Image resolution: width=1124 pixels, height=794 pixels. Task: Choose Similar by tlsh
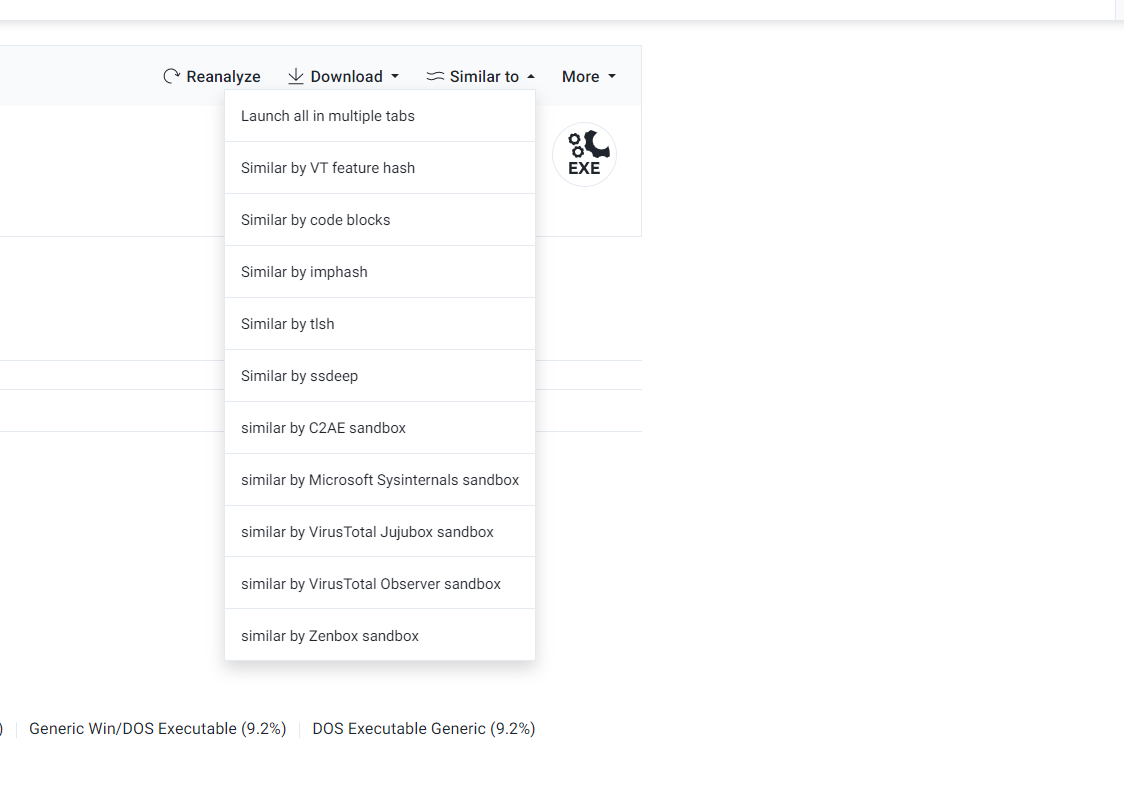click(288, 324)
